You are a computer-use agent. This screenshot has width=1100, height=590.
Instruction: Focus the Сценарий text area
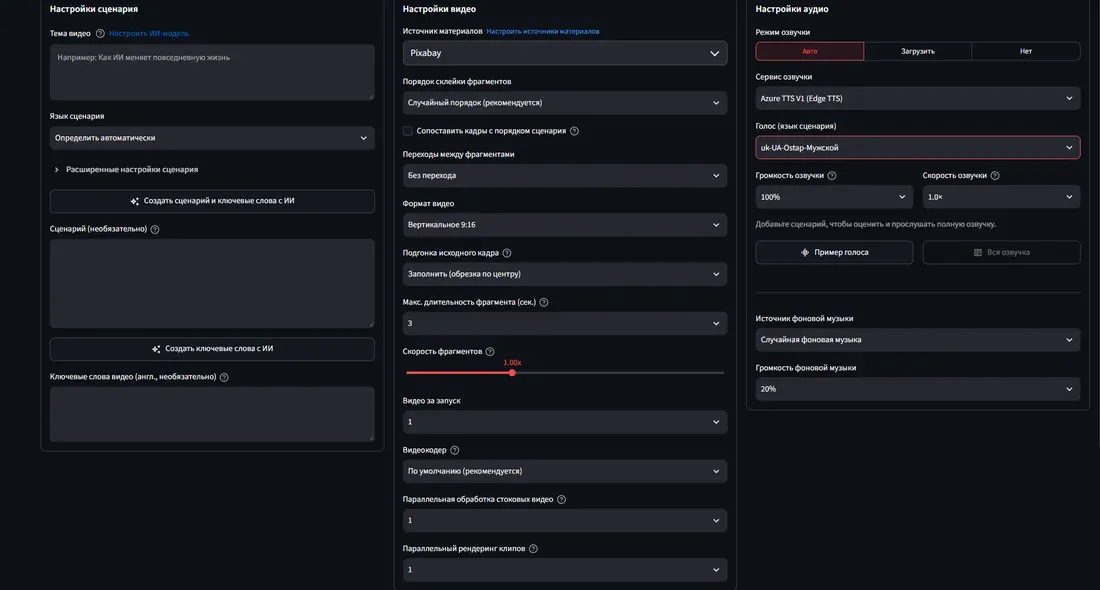tap(212, 283)
